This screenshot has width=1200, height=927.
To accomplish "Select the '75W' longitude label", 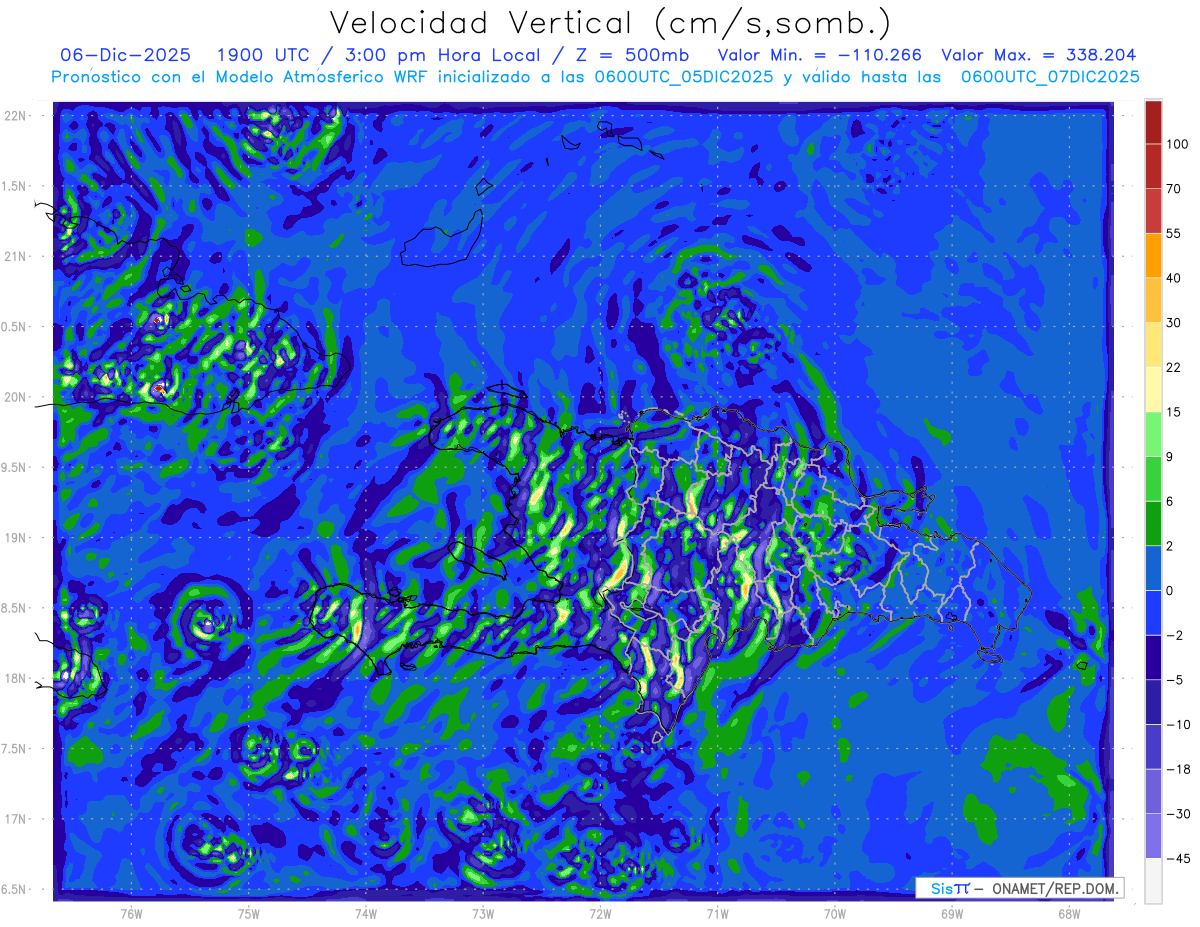I will click(249, 913).
